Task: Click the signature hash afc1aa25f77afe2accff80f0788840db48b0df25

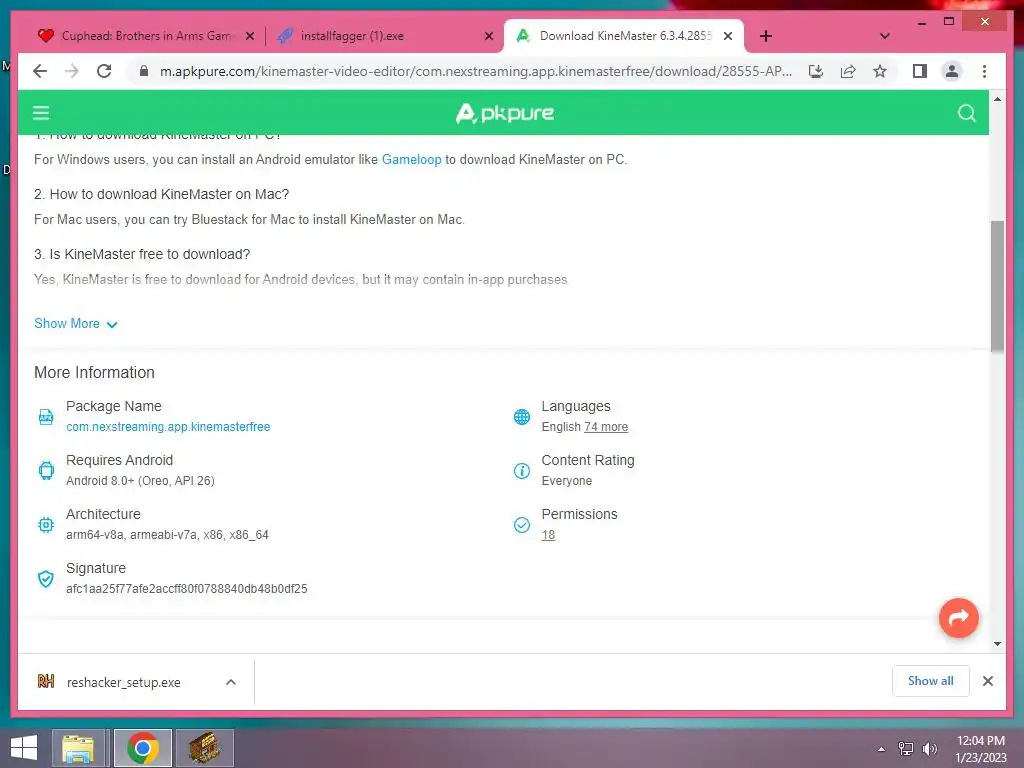Action: pyautogui.click(x=186, y=588)
